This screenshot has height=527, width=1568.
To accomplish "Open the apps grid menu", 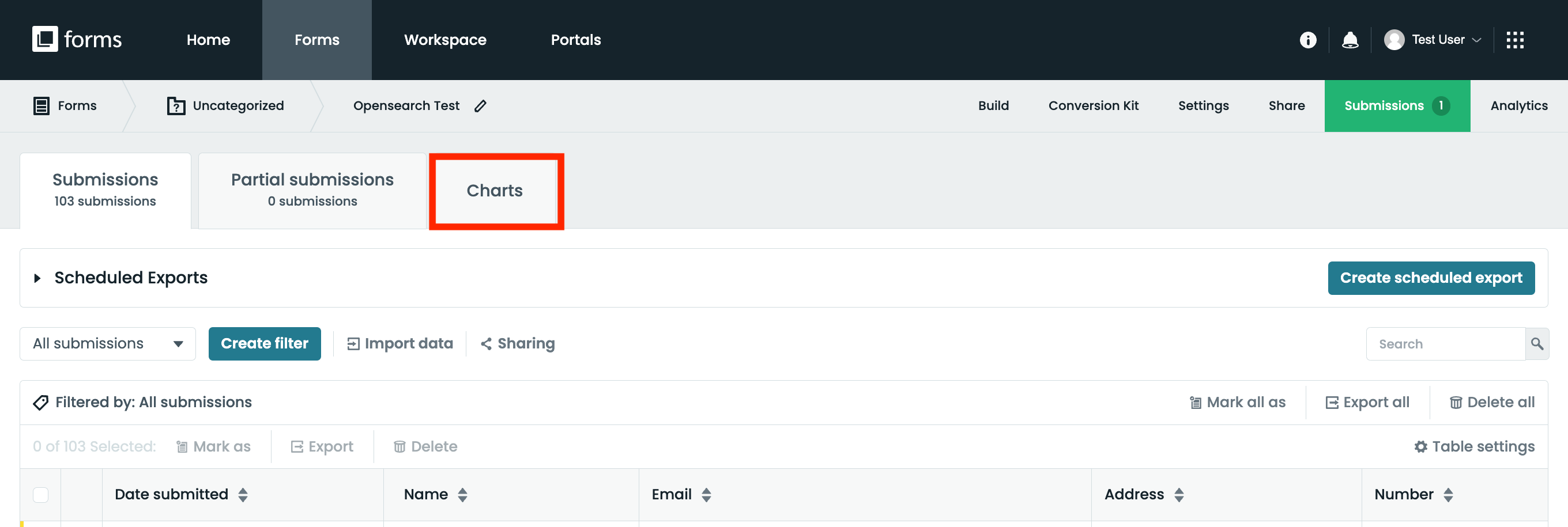I will pyautogui.click(x=1514, y=40).
